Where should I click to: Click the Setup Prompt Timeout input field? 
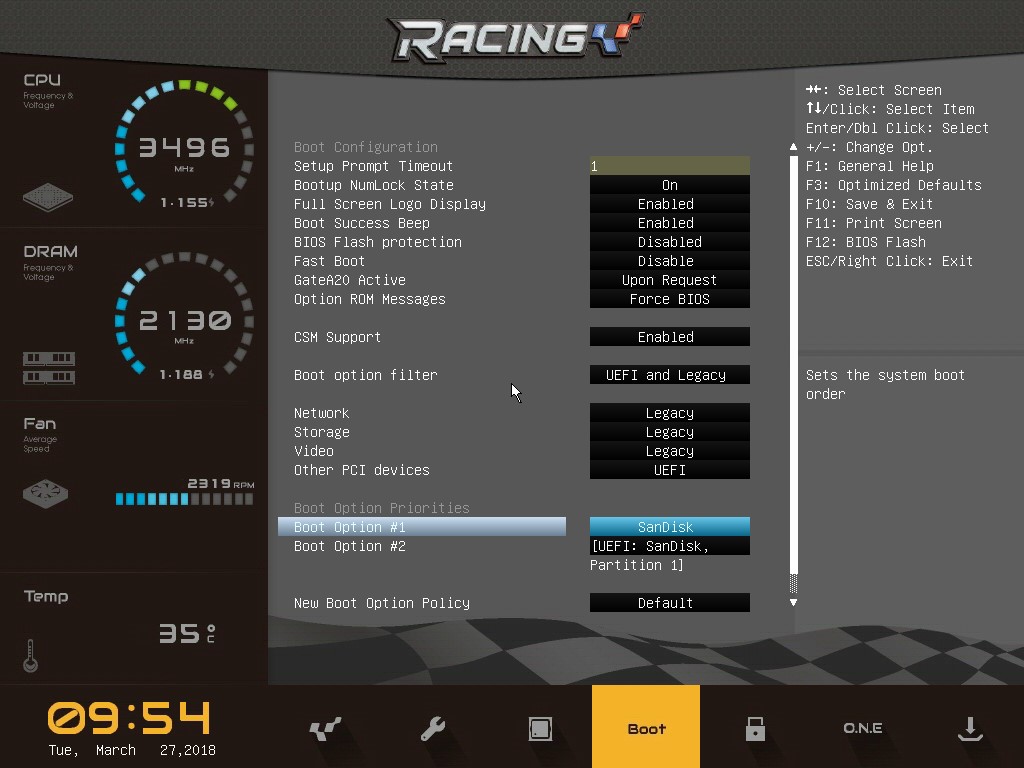point(669,166)
